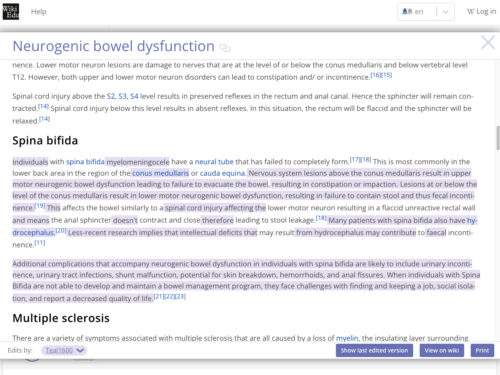
Task: Open citation [19] reference
Action: pos(40,206)
